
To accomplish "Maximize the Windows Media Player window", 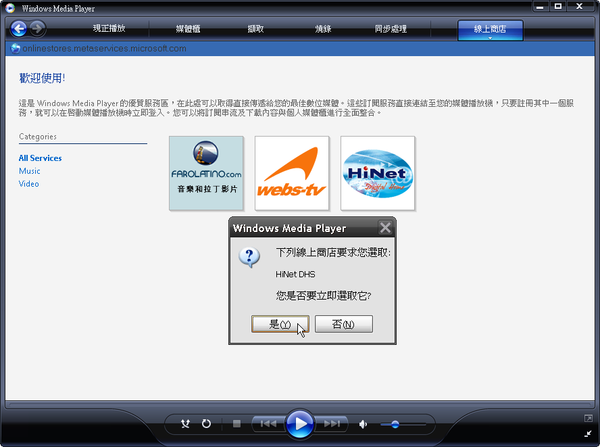I will pyautogui.click(x=558, y=7).
